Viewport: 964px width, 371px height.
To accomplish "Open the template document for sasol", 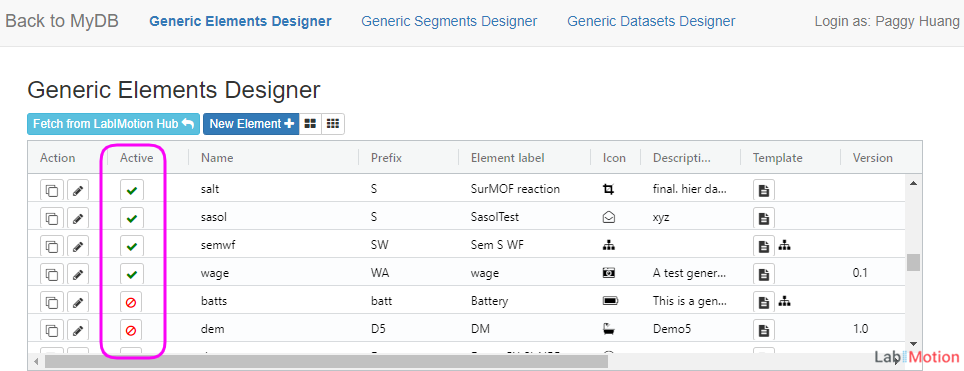I will coord(764,218).
